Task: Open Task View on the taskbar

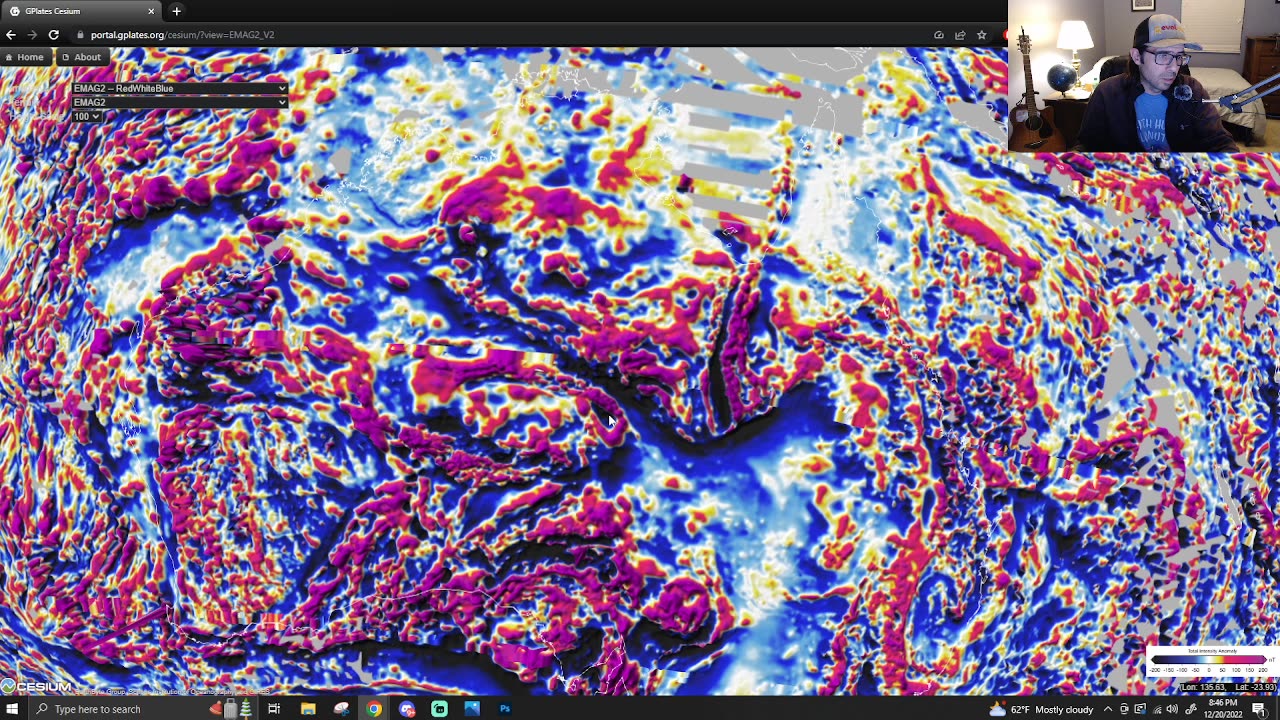Action: click(x=274, y=709)
